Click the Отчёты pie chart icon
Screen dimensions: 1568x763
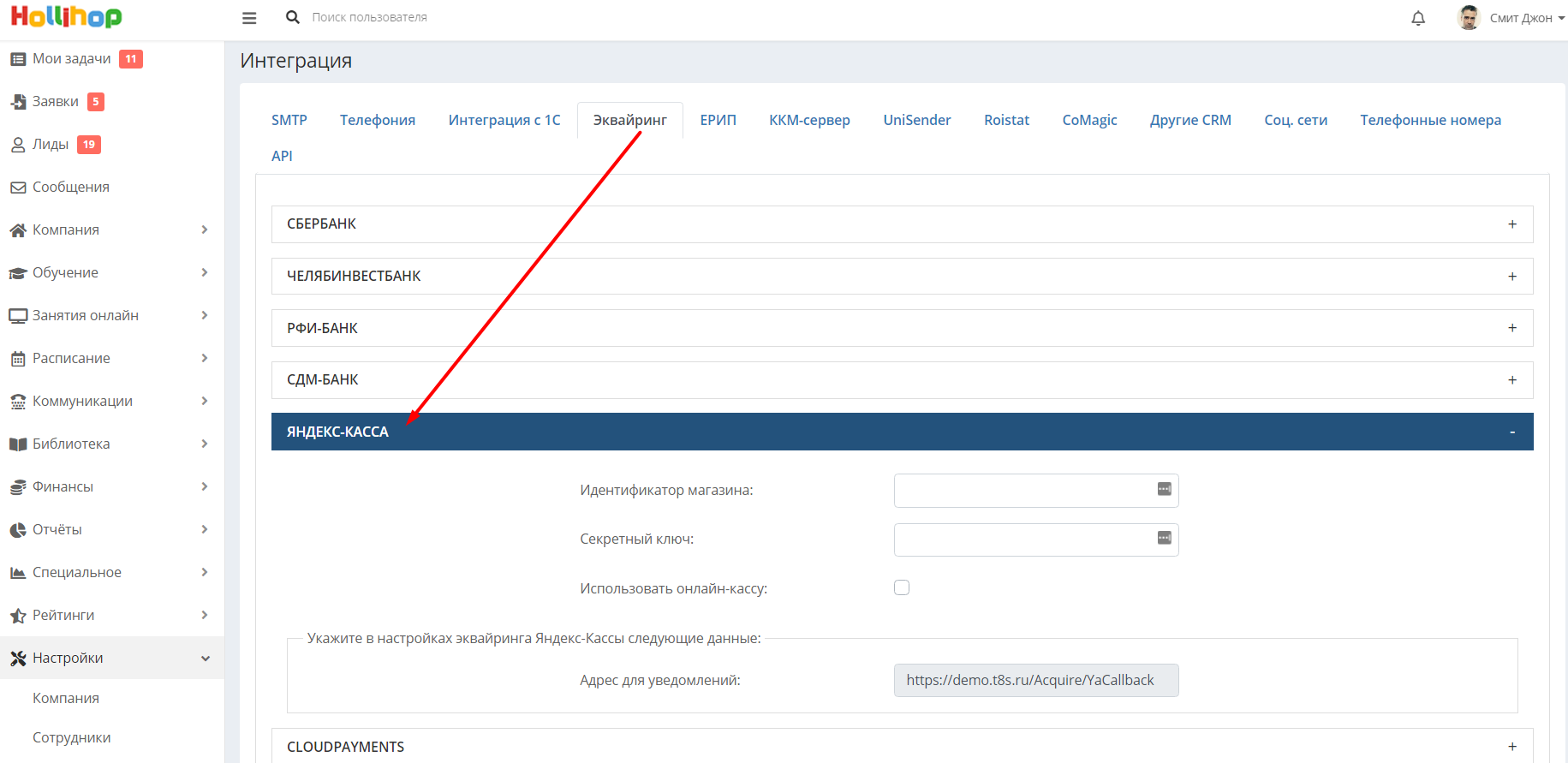point(18,530)
